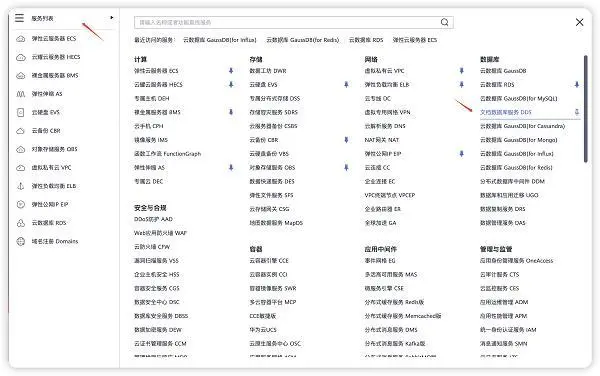Image resolution: width=600 pixels, height=376 pixels.
Task: Click the Domains globe icon in the sidebar
Action: pyautogui.click(x=21, y=241)
